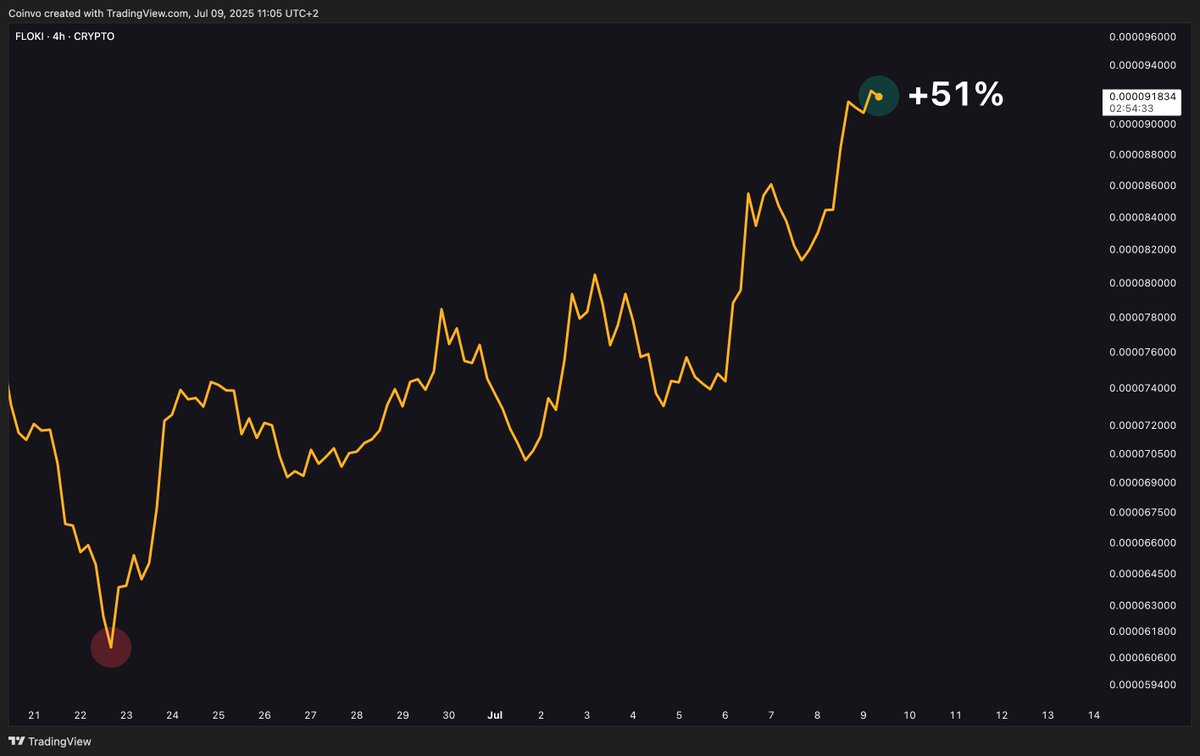This screenshot has width=1200, height=756.
Task: Click the red circle marker at the low
Action: pos(111,646)
